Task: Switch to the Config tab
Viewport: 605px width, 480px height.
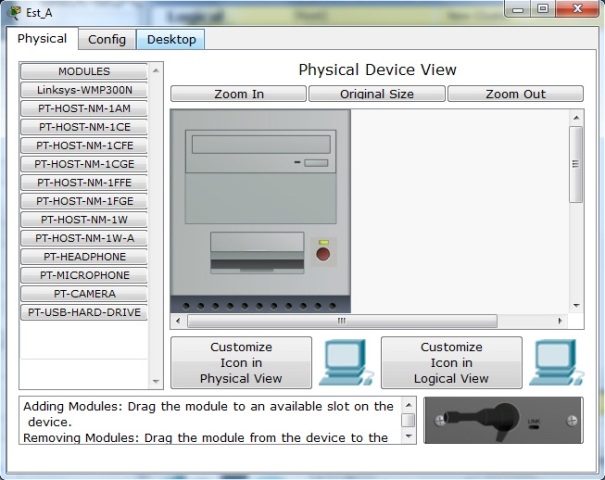Action: pos(106,39)
